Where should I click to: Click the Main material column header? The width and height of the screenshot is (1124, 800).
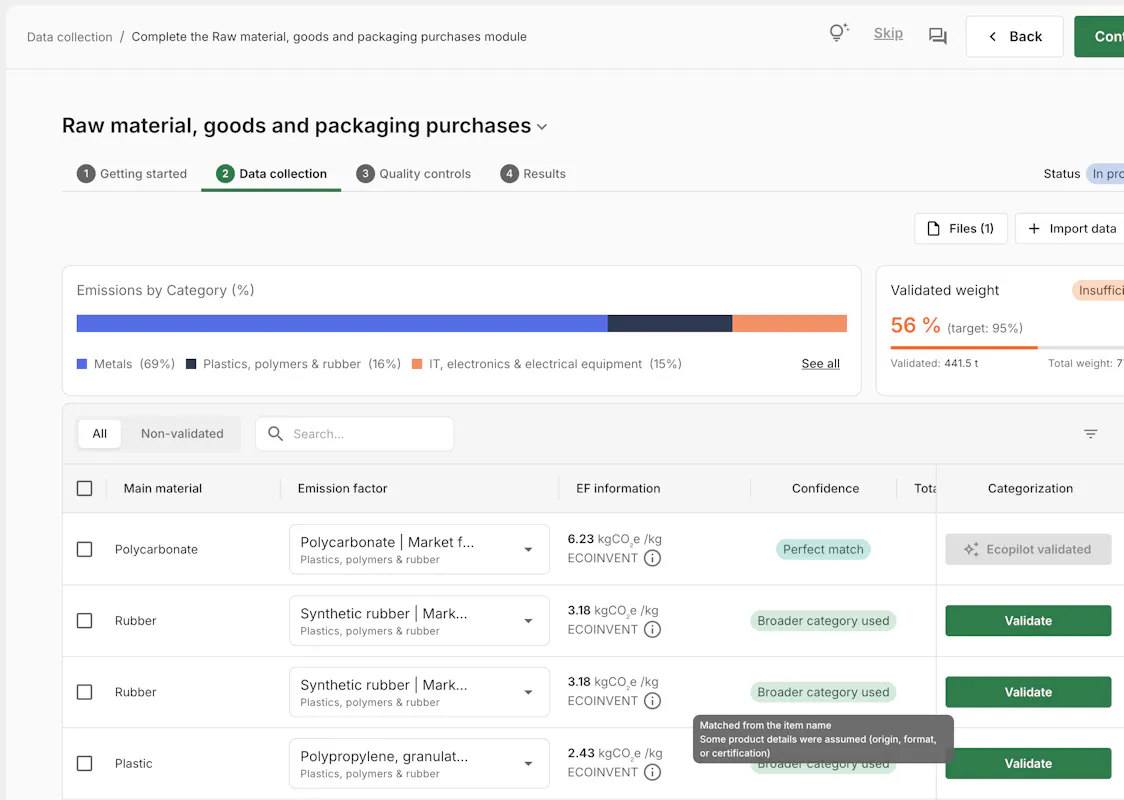(x=163, y=488)
